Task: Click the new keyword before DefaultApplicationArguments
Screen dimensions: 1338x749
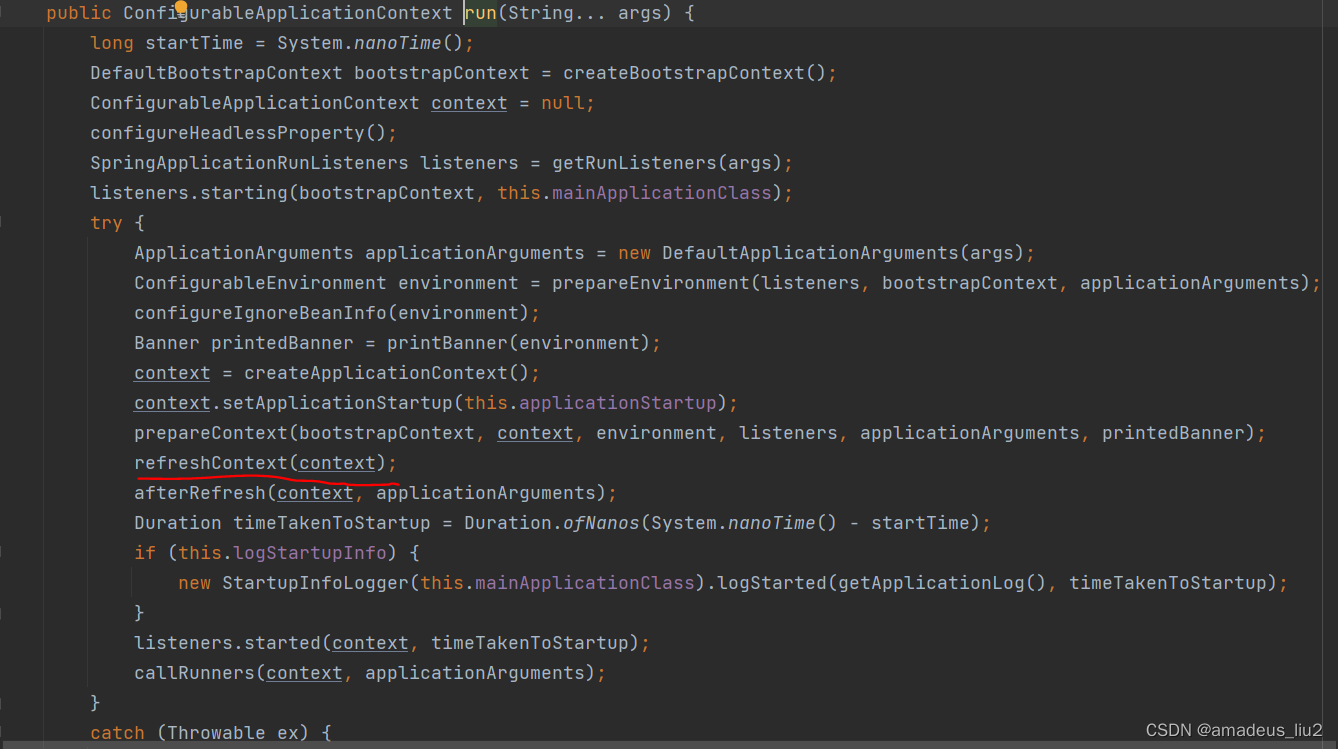Action: (x=634, y=253)
